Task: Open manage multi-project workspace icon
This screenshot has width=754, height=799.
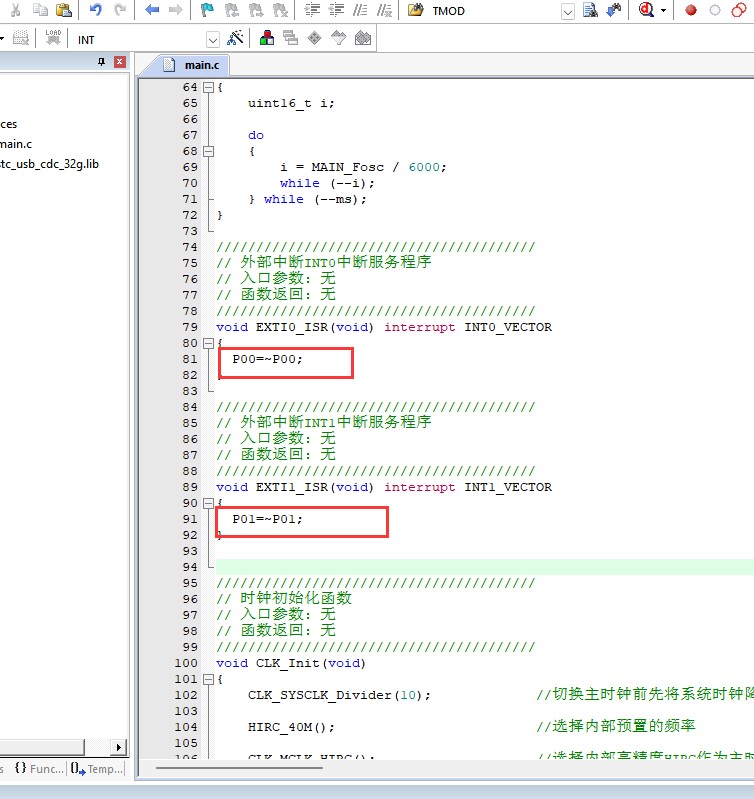Action: point(290,38)
